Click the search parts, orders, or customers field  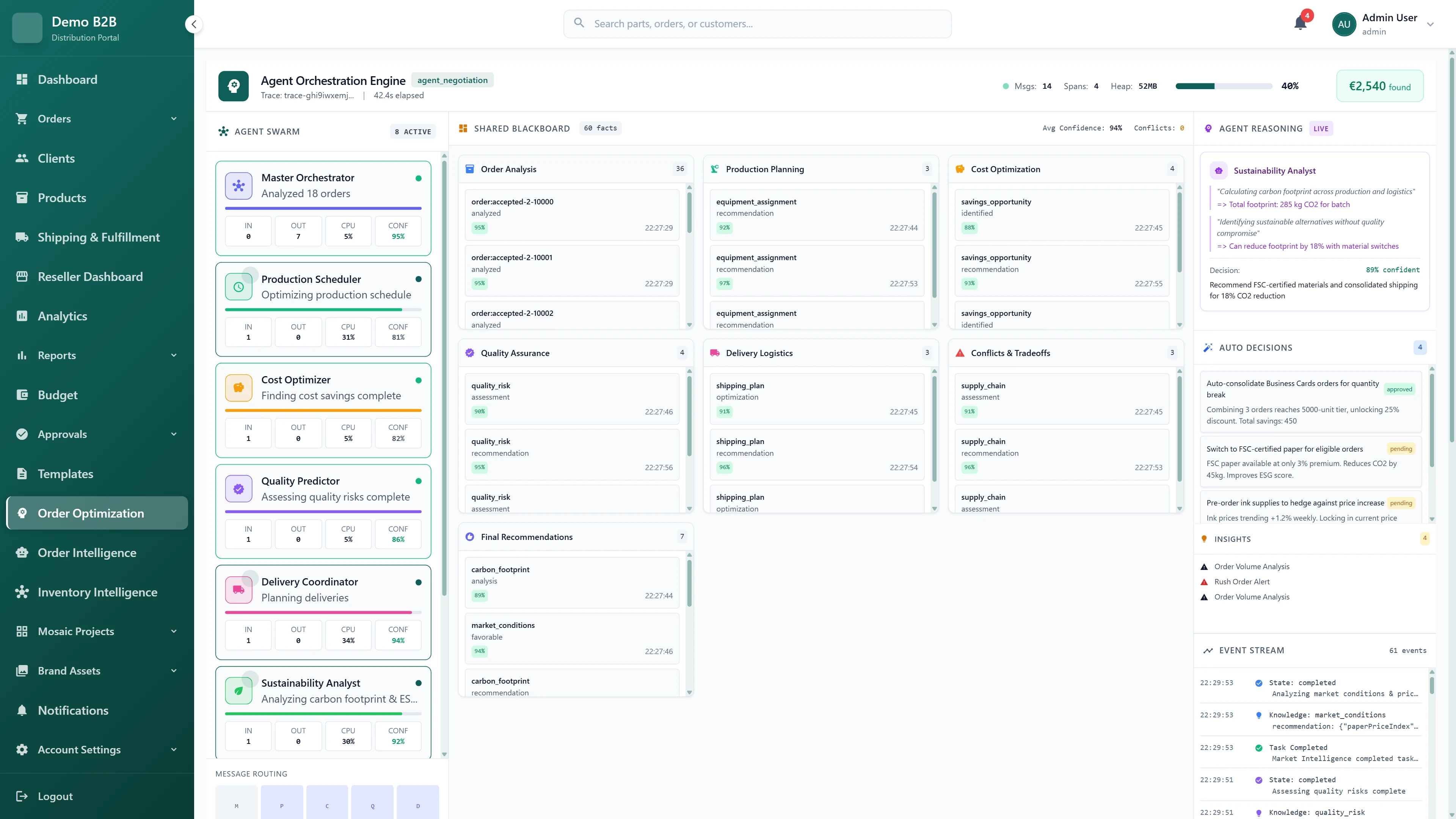pos(757,24)
